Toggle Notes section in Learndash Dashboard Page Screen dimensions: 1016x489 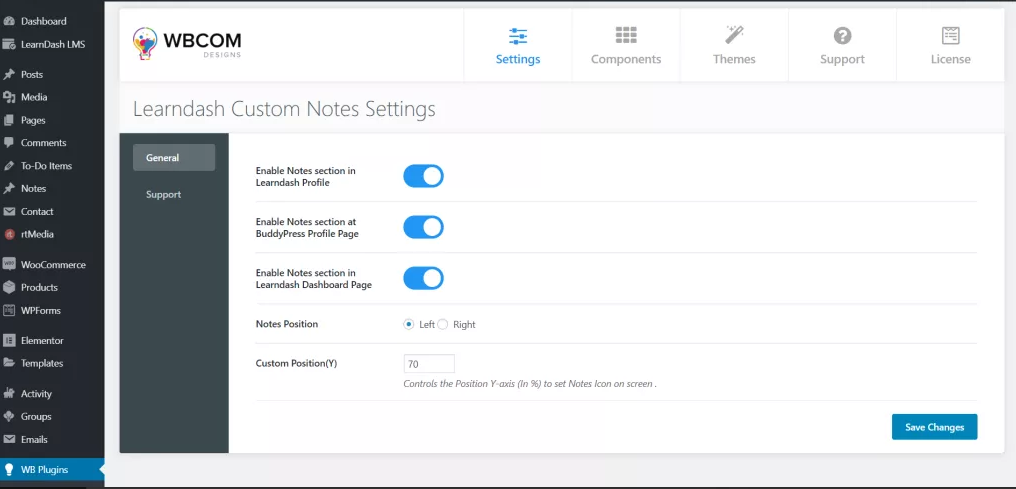point(423,278)
